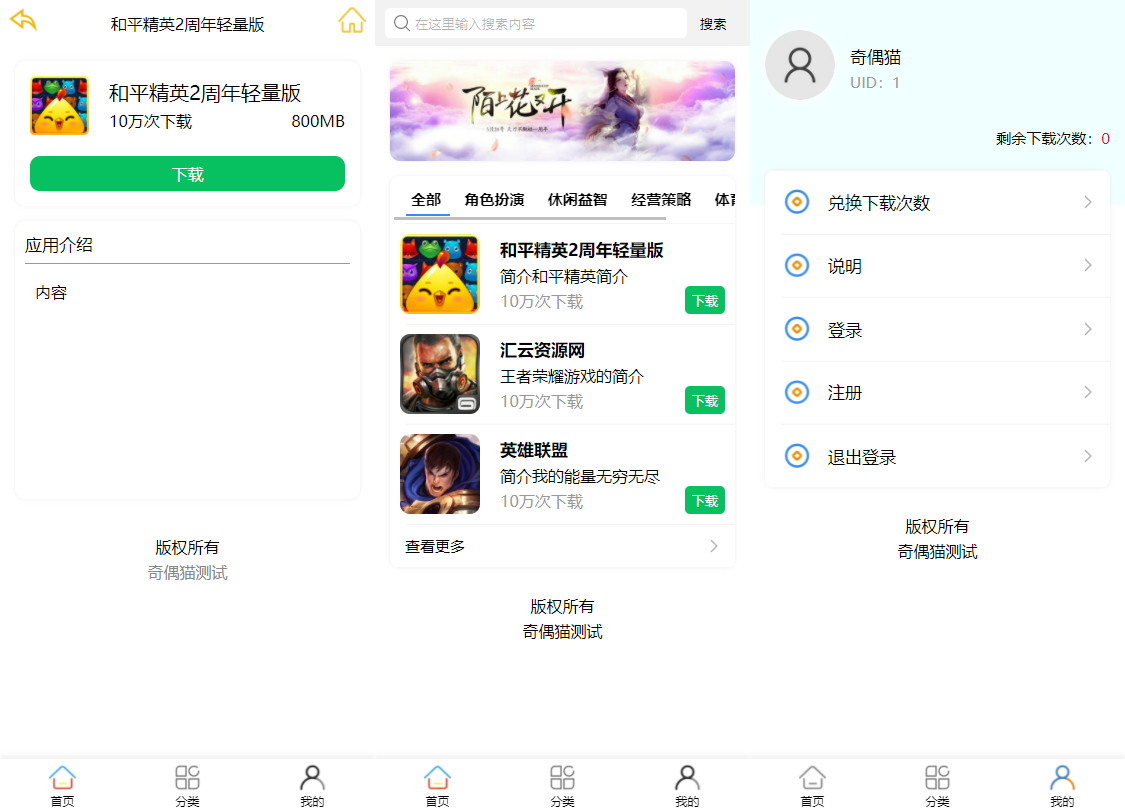1125x812 pixels.
Task: Click 简介我的能量无穷无尽 description text
Action: (x=580, y=476)
